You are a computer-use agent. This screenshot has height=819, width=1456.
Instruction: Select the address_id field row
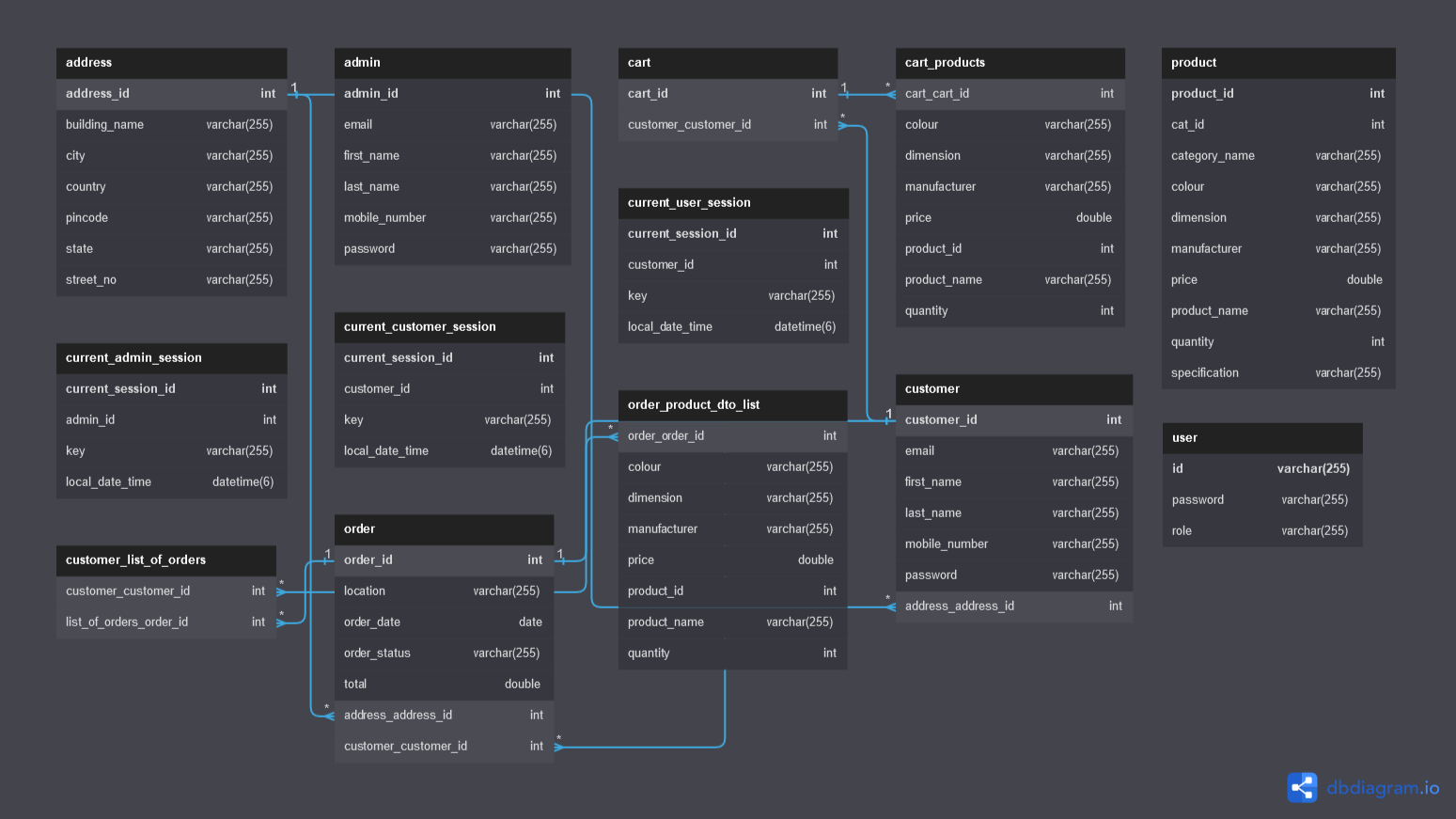coord(172,94)
